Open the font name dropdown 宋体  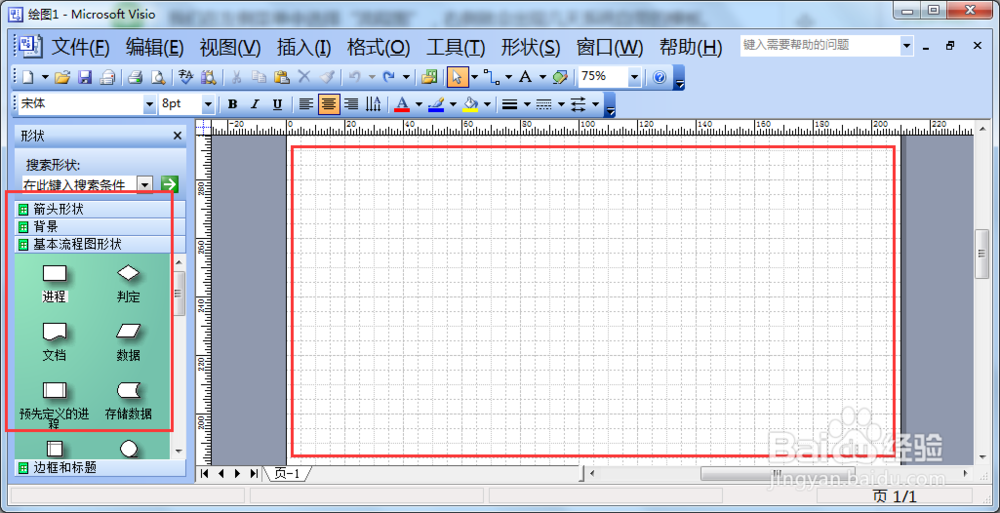pyautogui.click(x=150, y=104)
